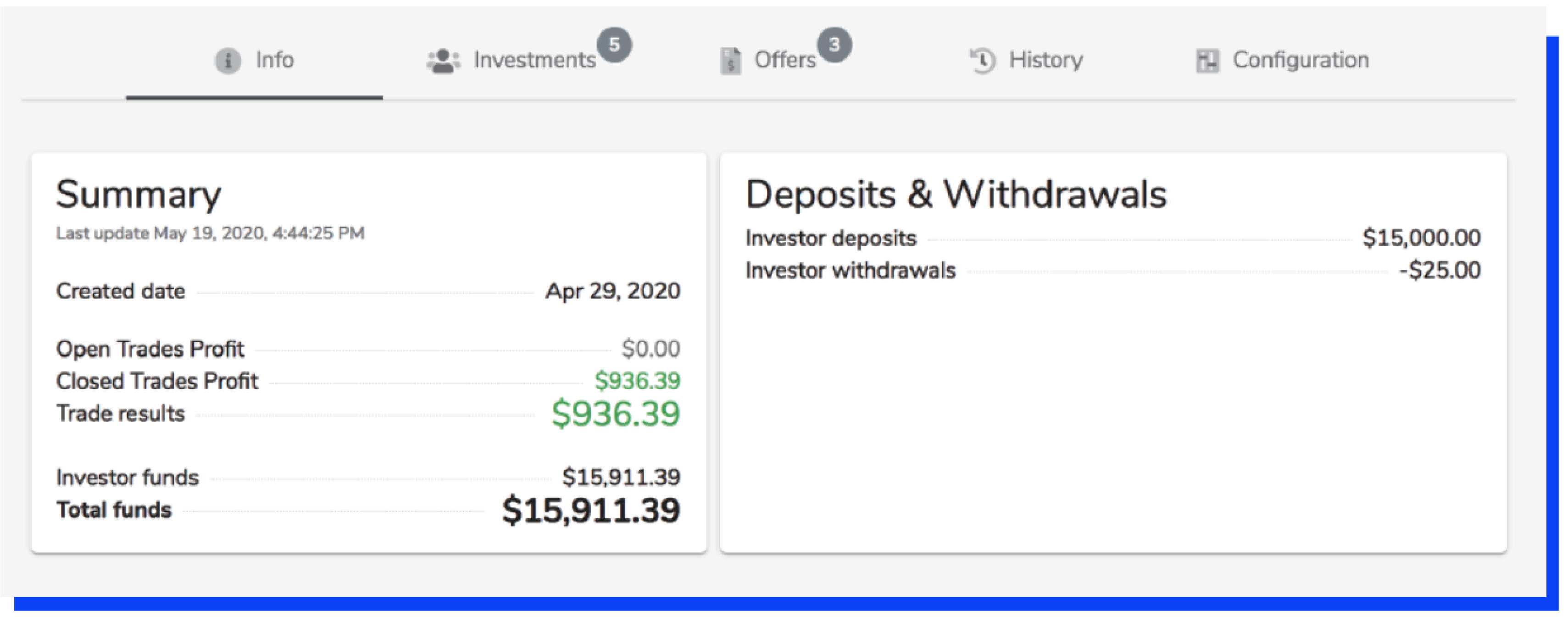Click the Offers dollar document icon
Screen dimensions: 1568x622
(730, 61)
